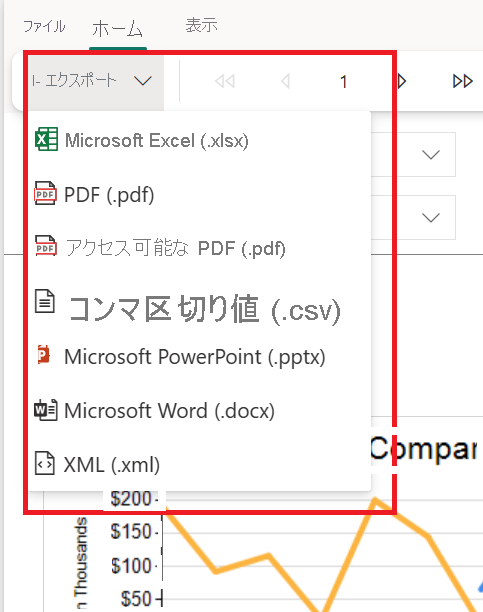Click the PowerPoint icon

pyautogui.click(x=44, y=355)
